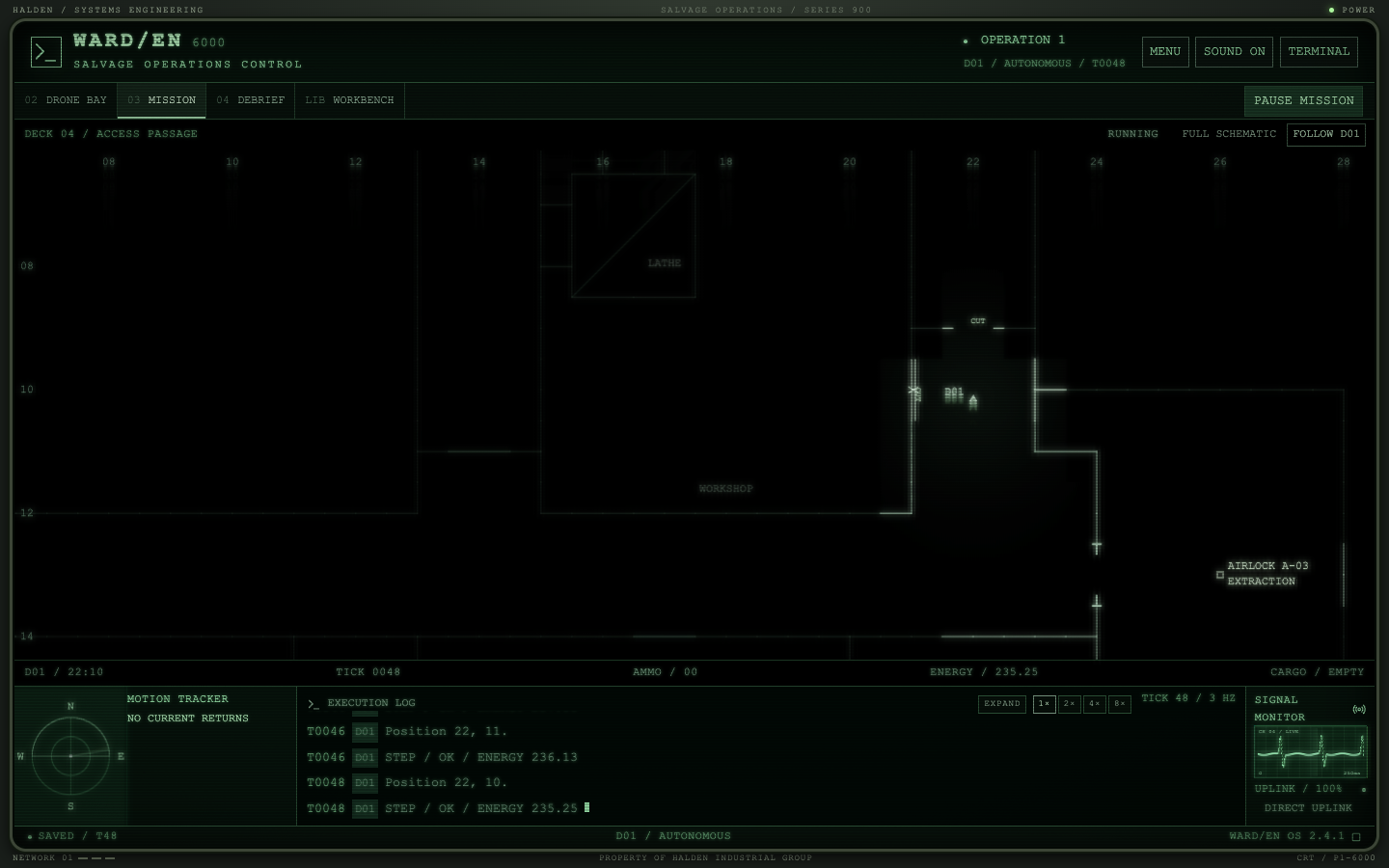Image resolution: width=1389 pixels, height=868 pixels.
Task: Click the door X marker left of D01
Action: coord(913,391)
